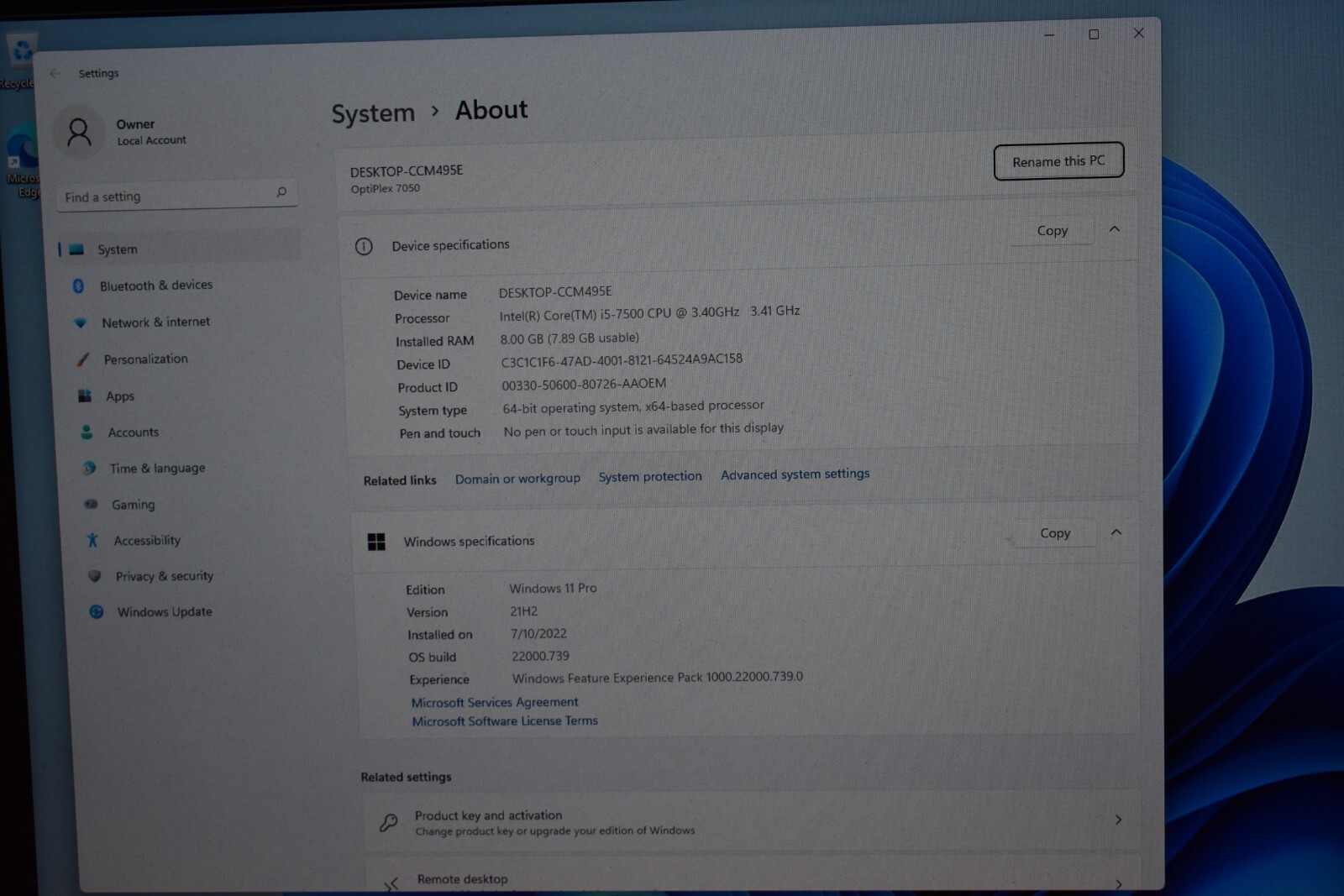Click the search magnifier in Find a setting

tap(281, 192)
